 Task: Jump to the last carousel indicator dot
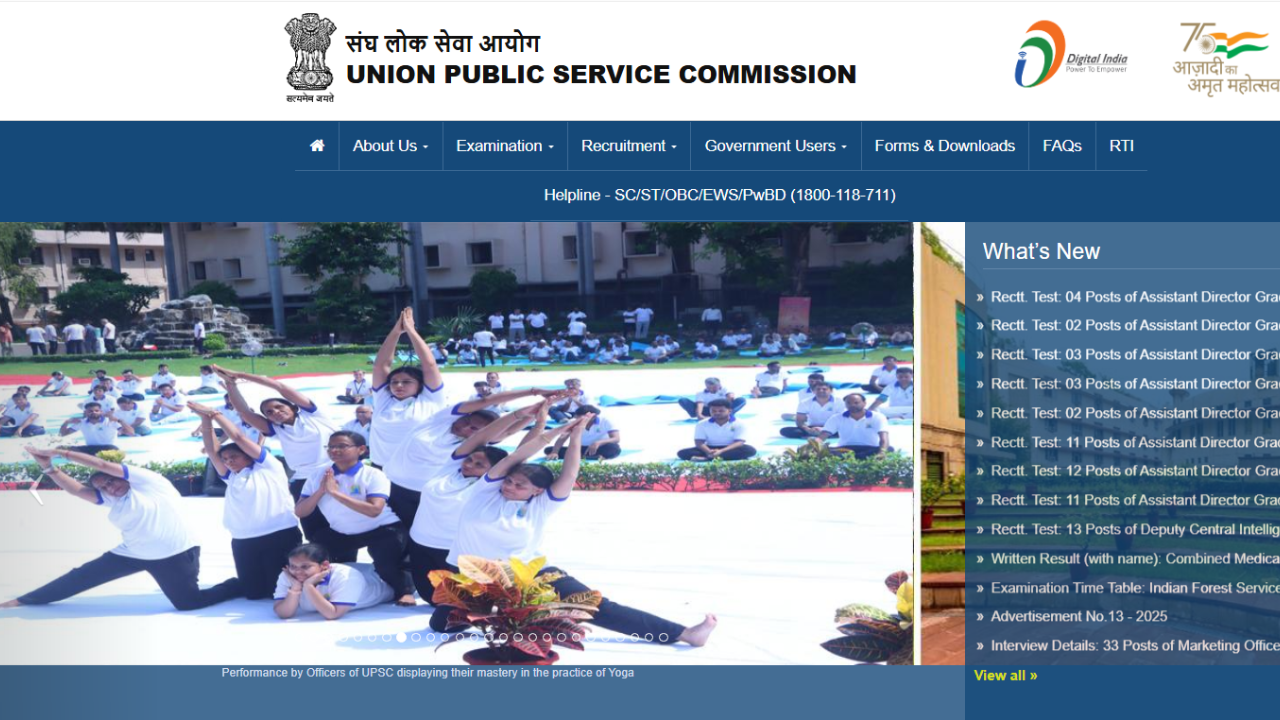click(663, 637)
